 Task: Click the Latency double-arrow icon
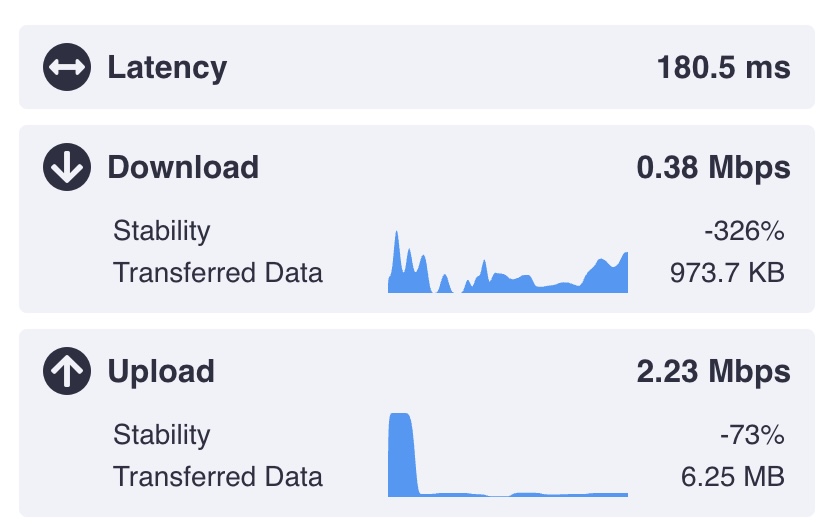[x=67, y=68]
